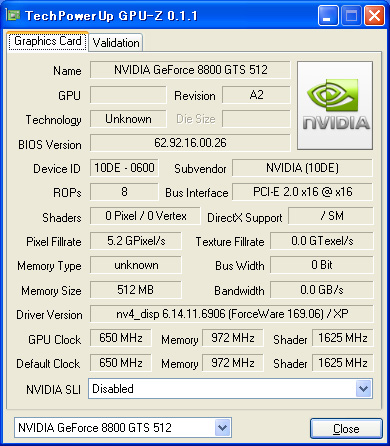Click the Bus Interface label

[x=197, y=193]
